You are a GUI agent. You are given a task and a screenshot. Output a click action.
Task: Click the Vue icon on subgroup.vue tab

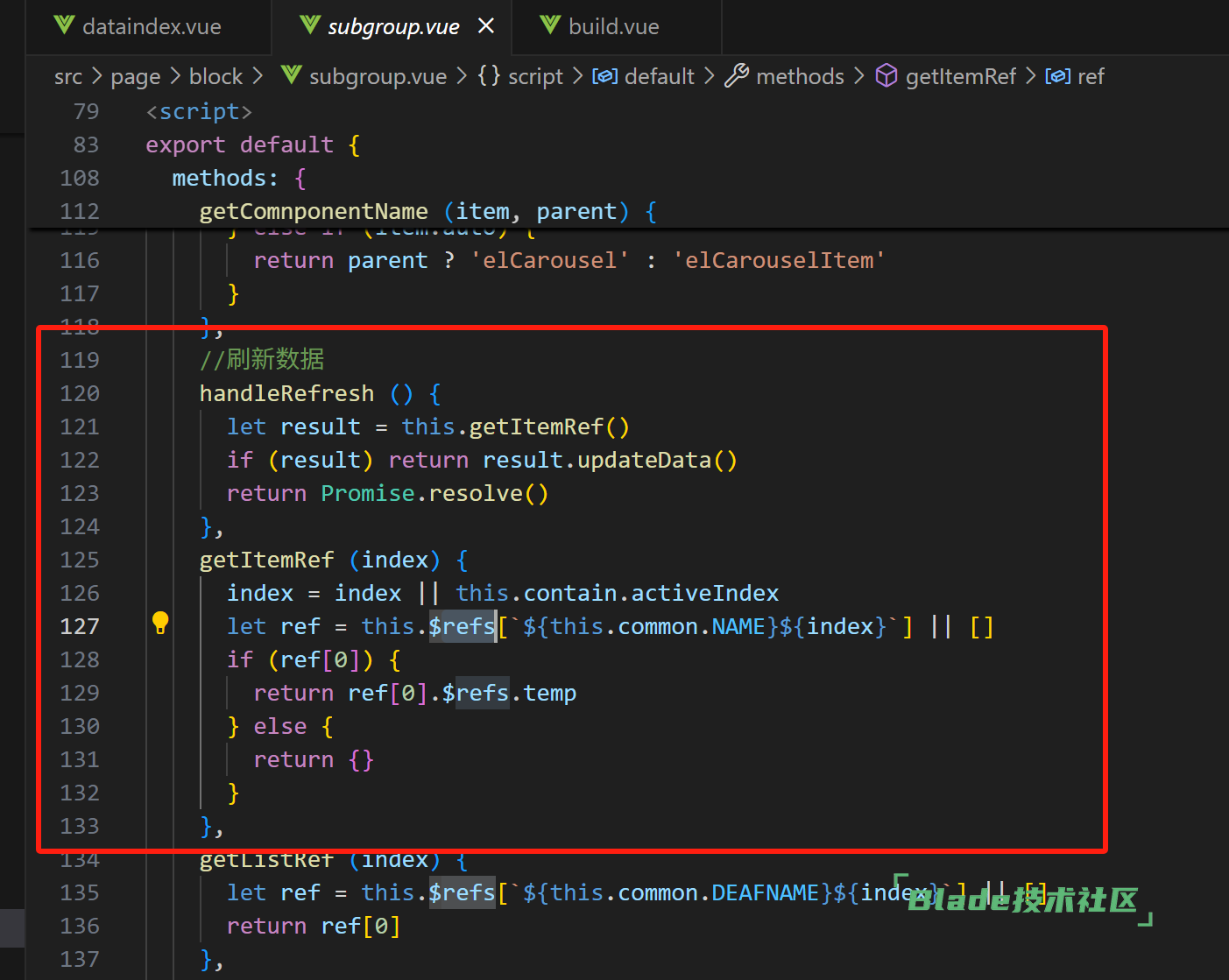tap(310, 25)
